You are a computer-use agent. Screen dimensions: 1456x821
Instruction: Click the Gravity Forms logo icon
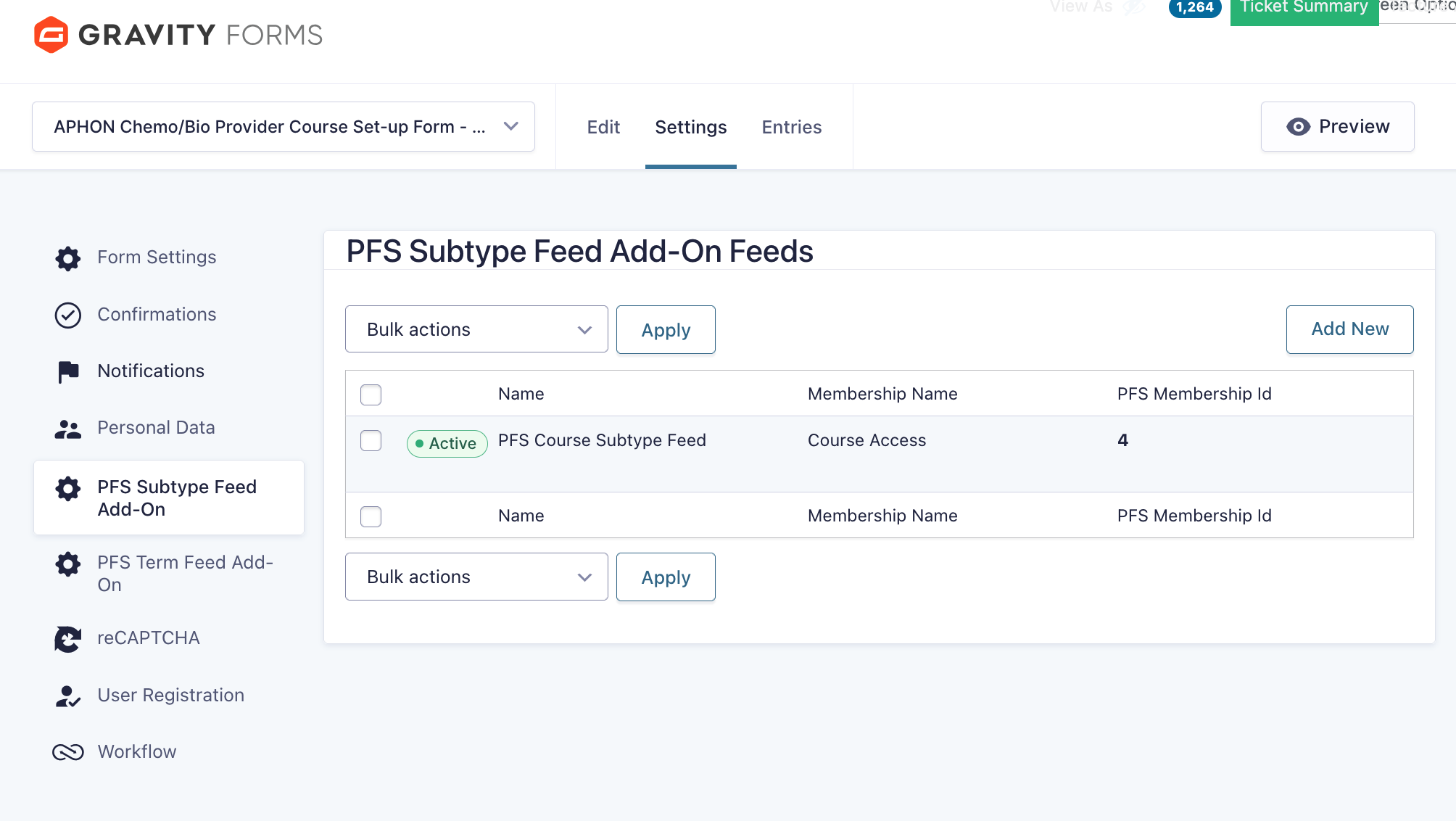click(51, 35)
